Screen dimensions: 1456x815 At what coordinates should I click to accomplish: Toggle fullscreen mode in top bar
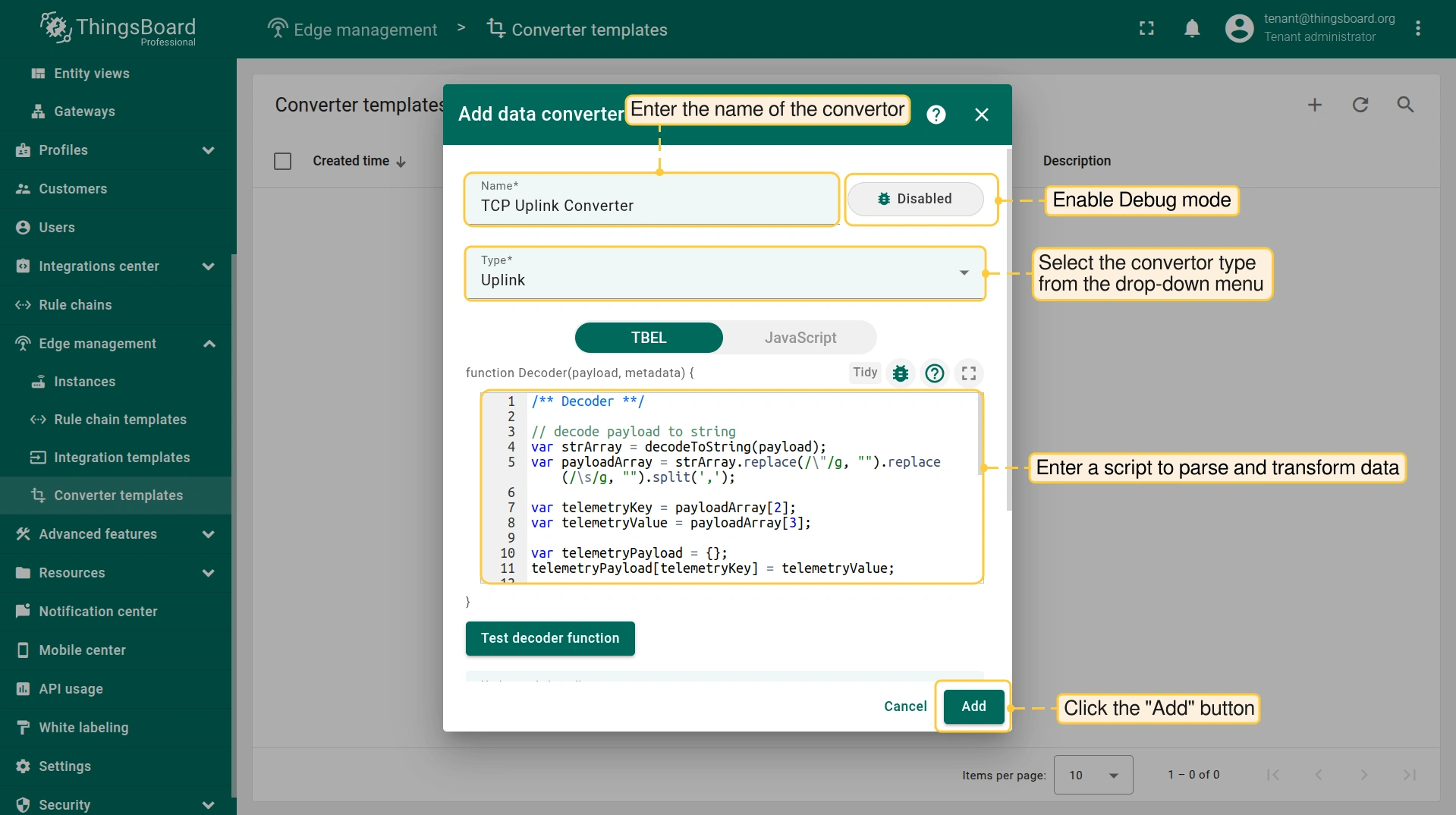click(1146, 29)
